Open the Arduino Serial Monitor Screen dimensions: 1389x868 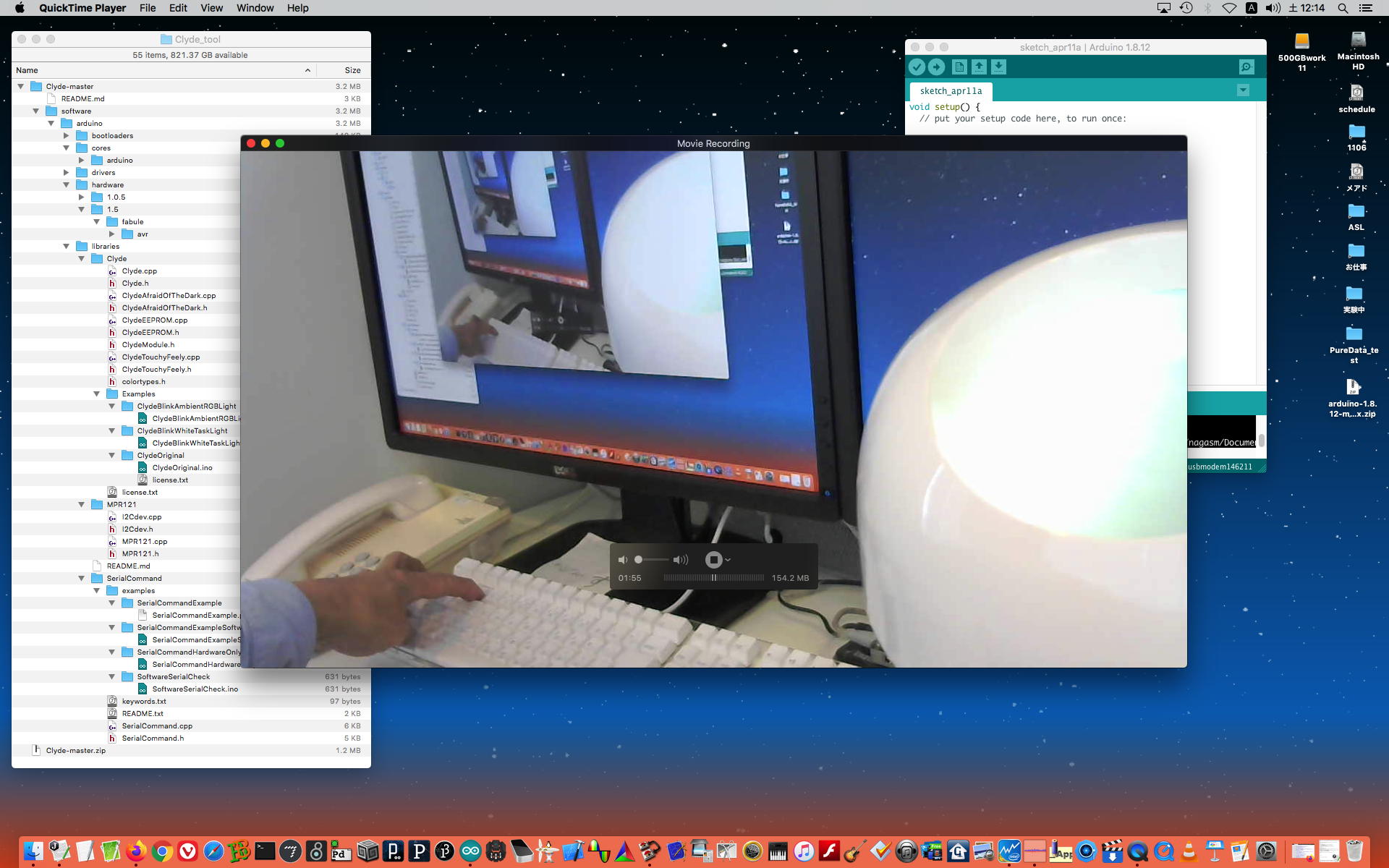1246,67
